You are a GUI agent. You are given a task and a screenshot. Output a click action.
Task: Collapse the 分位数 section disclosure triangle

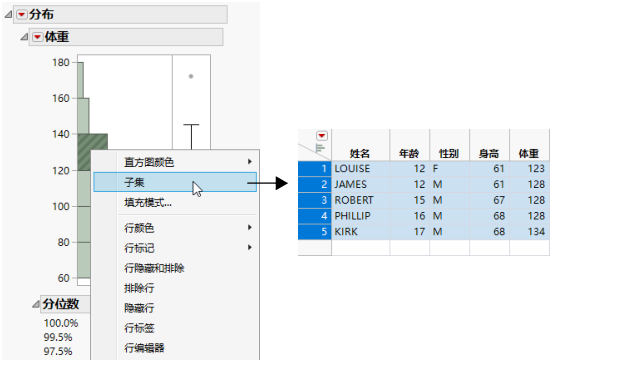36,304
